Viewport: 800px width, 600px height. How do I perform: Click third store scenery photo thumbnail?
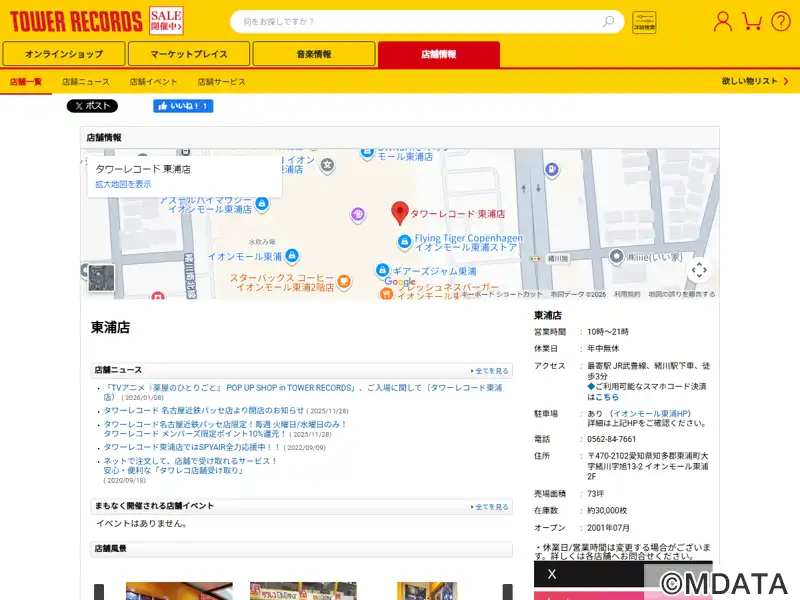(x=427, y=591)
